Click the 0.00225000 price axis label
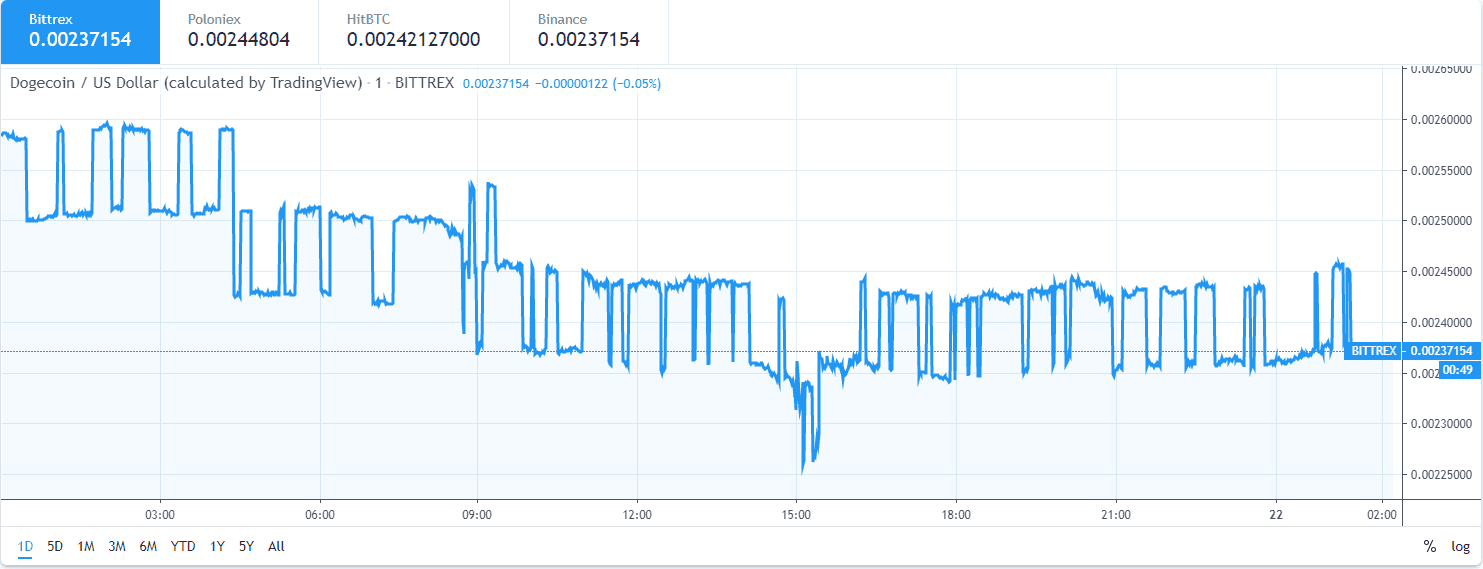Screen dimensions: 1483x569 coord(1443,474)
